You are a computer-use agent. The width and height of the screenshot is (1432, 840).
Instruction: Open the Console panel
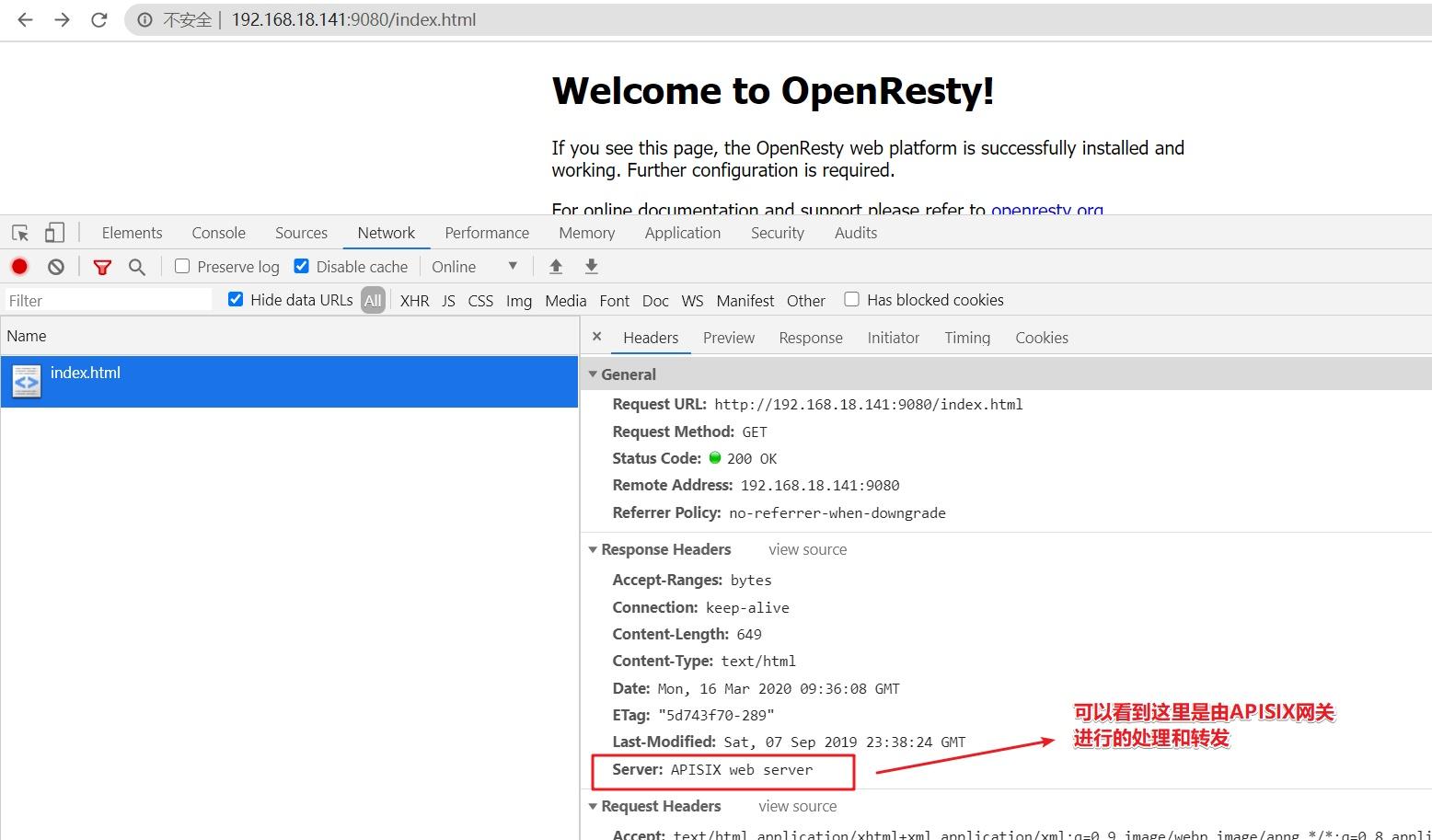click(x=218, y=233)
